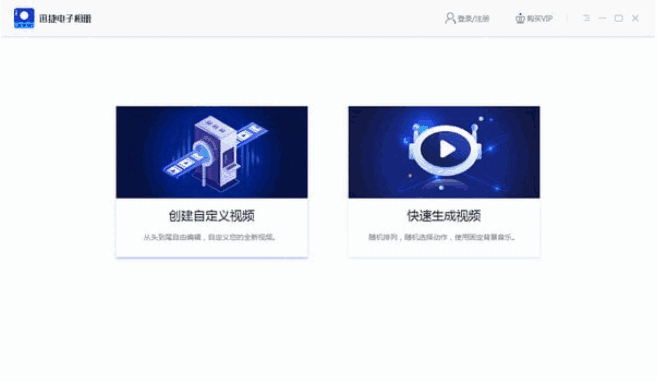Choose the 创建自定义视频 card title

[212, 216]
